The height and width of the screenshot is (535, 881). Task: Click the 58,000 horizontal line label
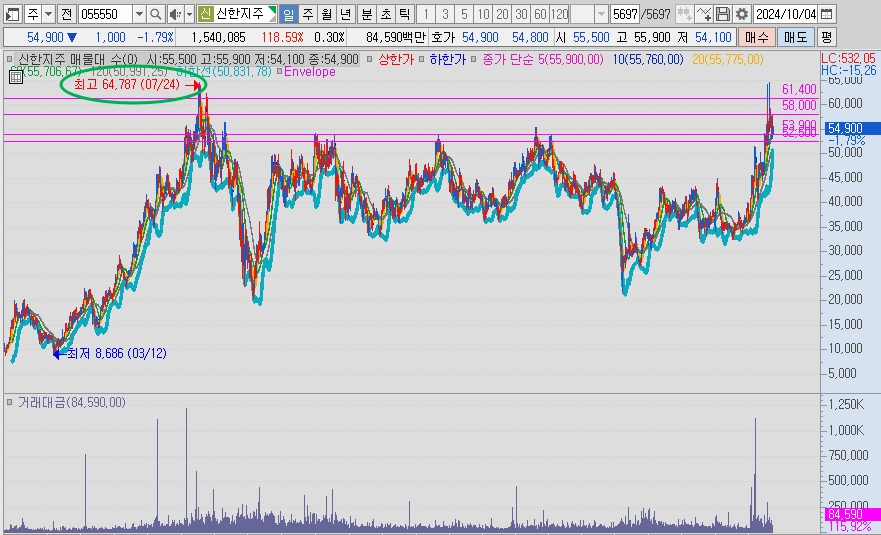click(x=799, y=105)
